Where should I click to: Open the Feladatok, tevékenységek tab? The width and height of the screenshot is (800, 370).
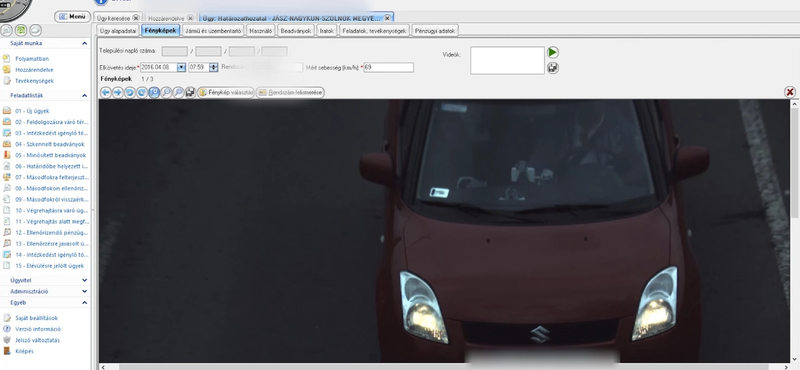click(374, 31)
